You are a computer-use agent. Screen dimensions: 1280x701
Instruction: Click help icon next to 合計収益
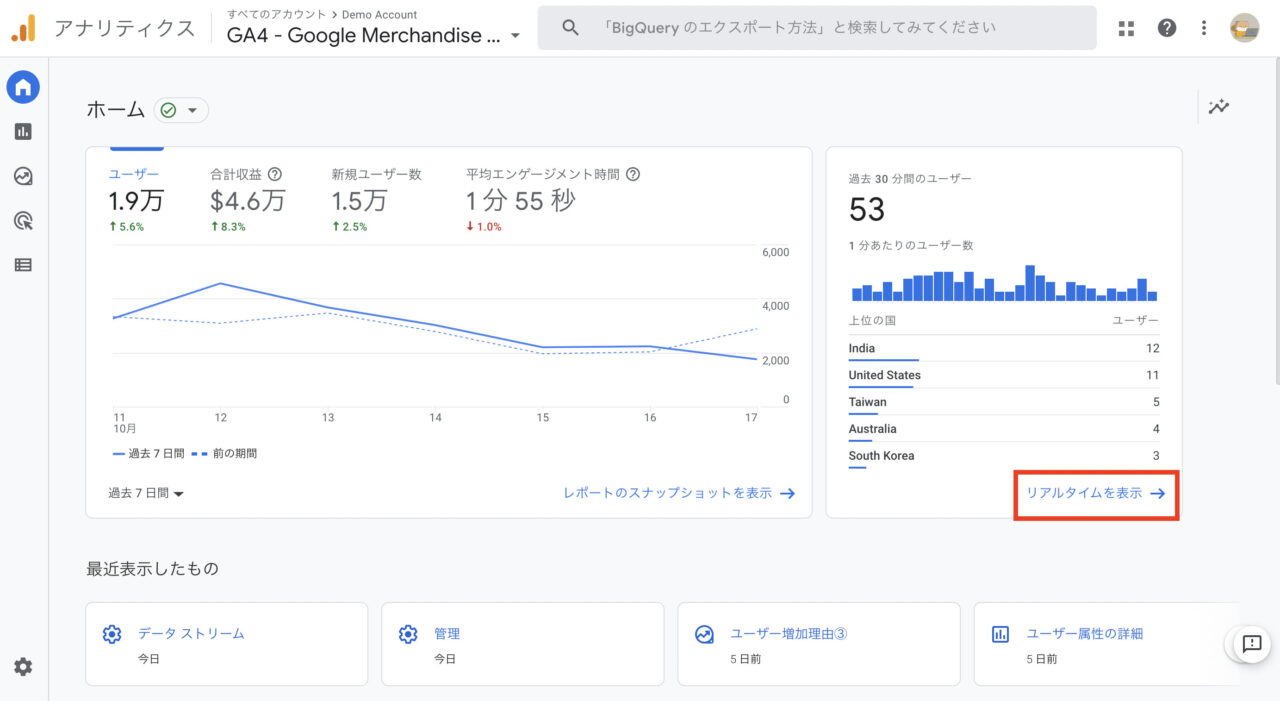pyautogui.click(x=275, y=174)
